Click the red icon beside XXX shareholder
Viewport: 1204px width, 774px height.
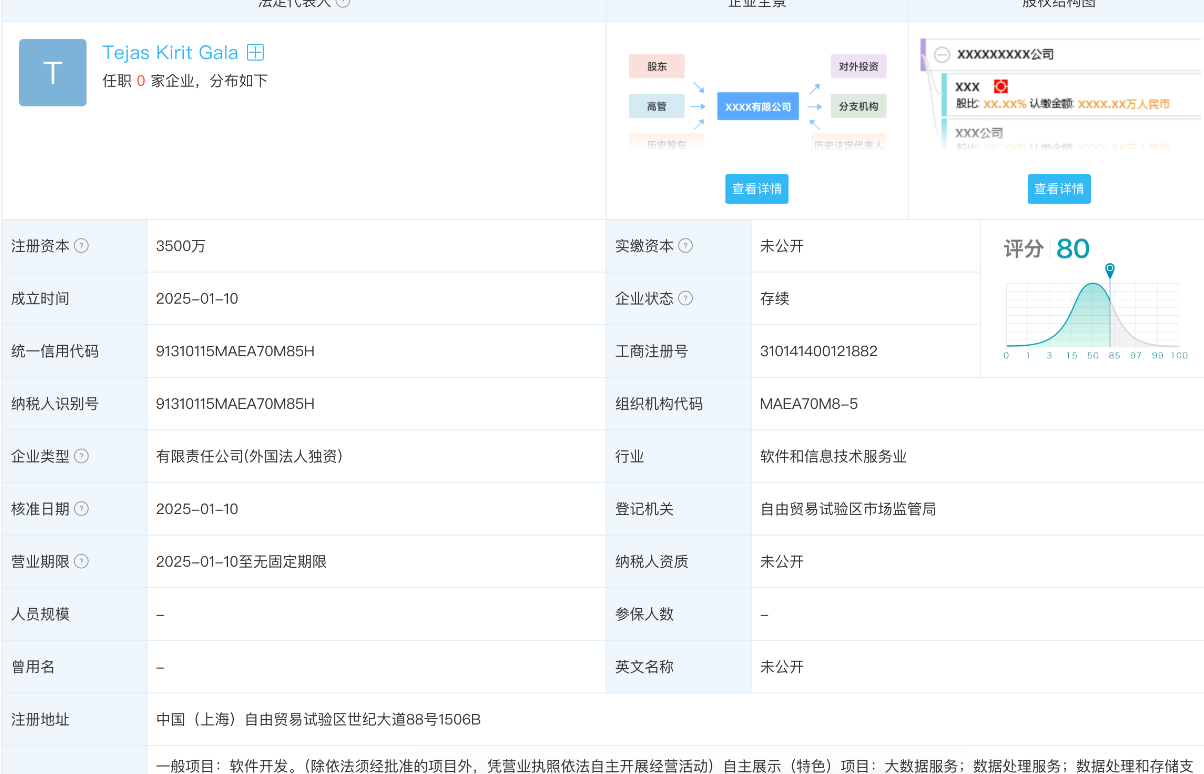pos(1000,87)
